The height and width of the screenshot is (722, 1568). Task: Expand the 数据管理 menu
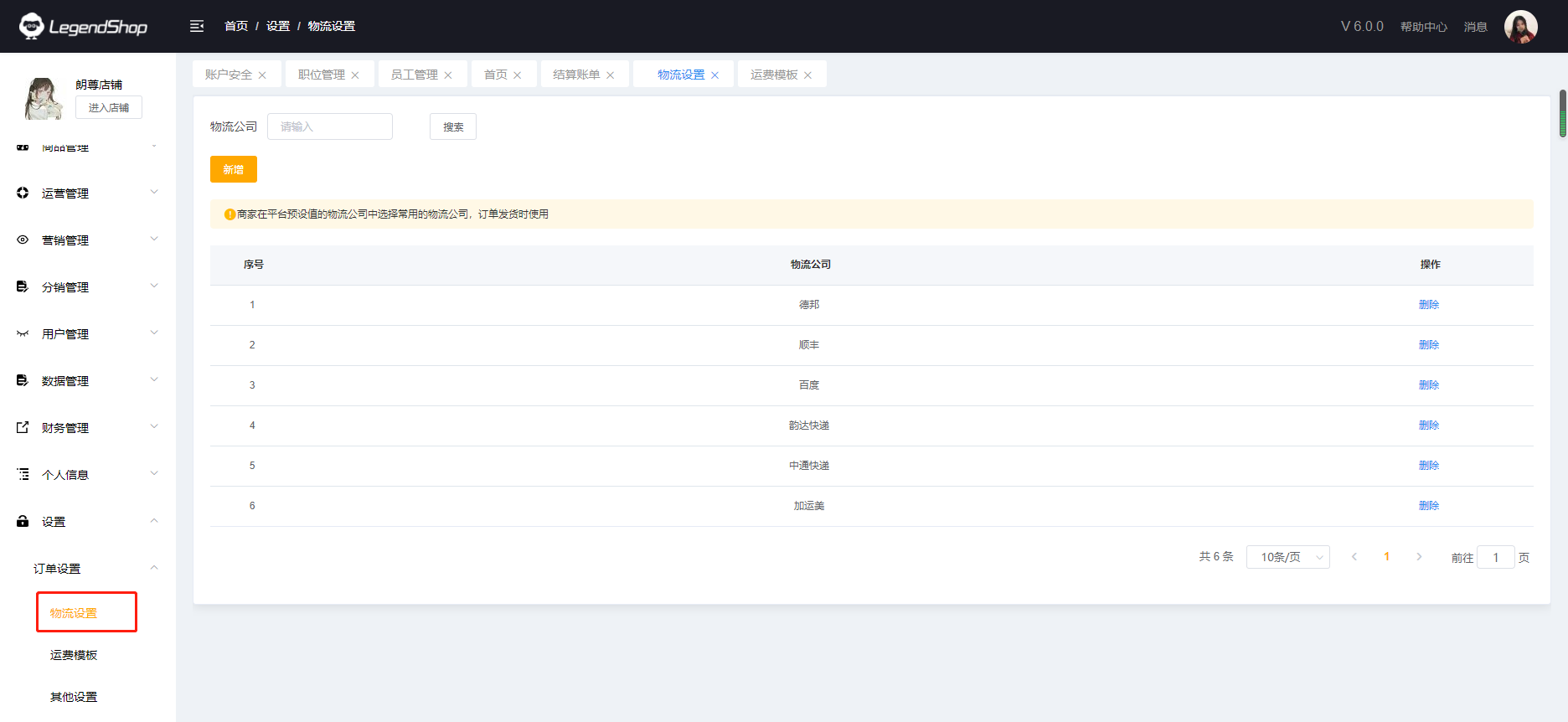[154, 379]
